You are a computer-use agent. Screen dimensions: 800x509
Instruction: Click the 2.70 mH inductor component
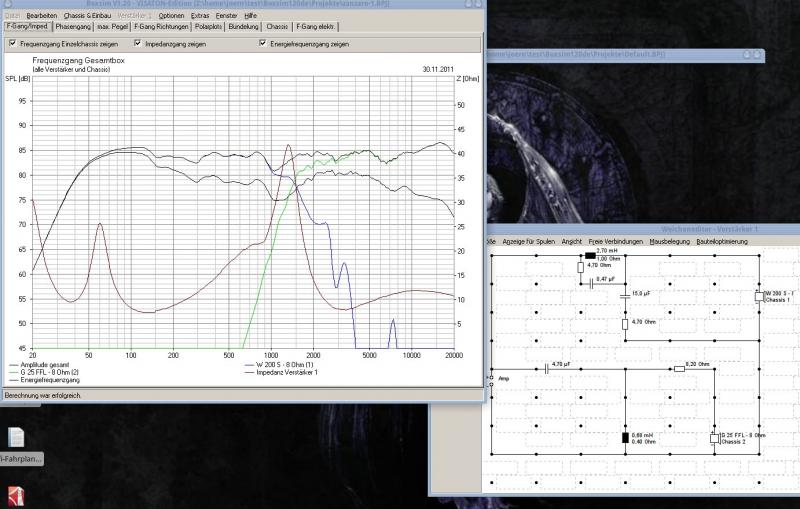click(591, 256)
